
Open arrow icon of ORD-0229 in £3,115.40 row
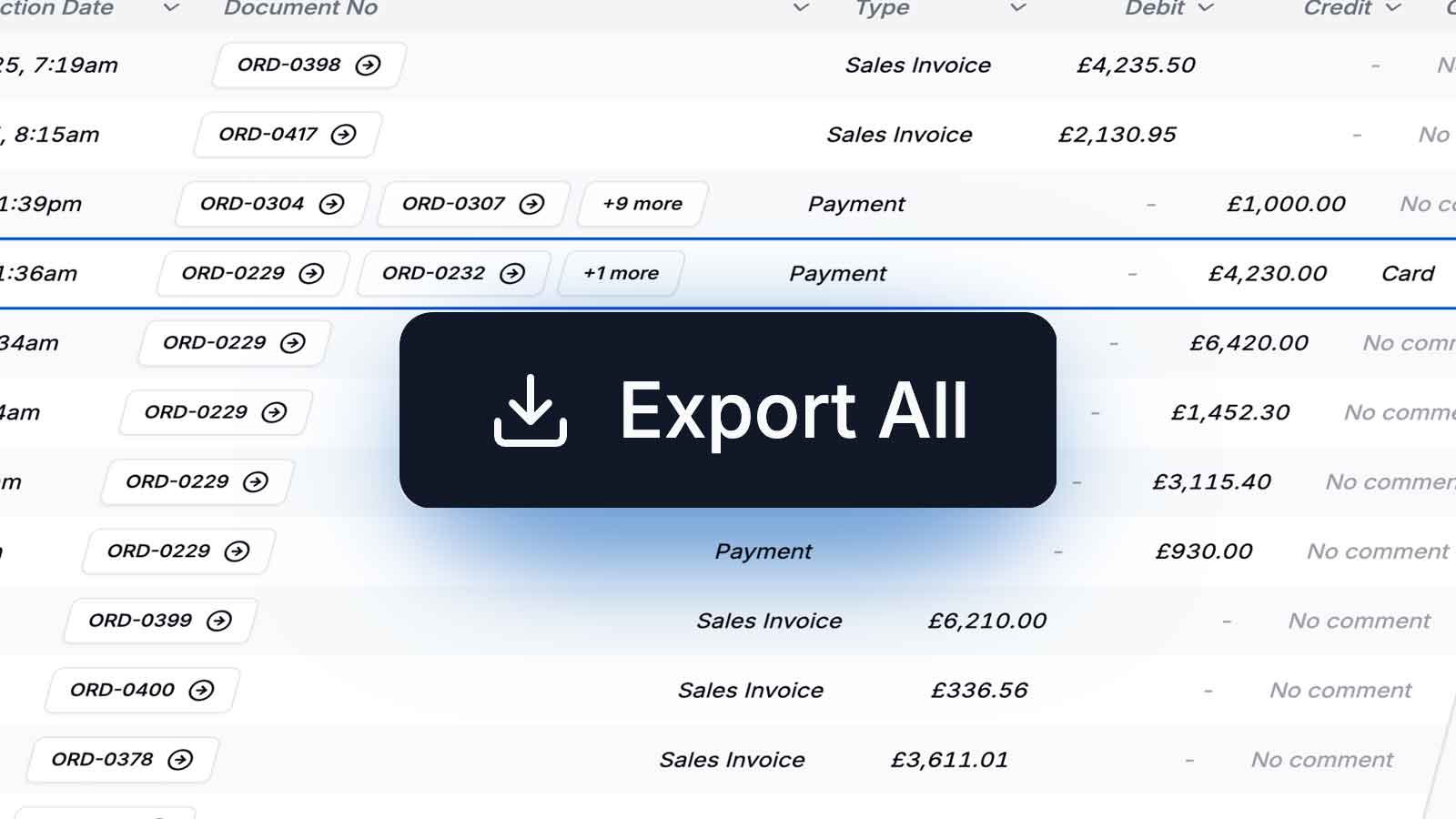[x=256, y=482]
